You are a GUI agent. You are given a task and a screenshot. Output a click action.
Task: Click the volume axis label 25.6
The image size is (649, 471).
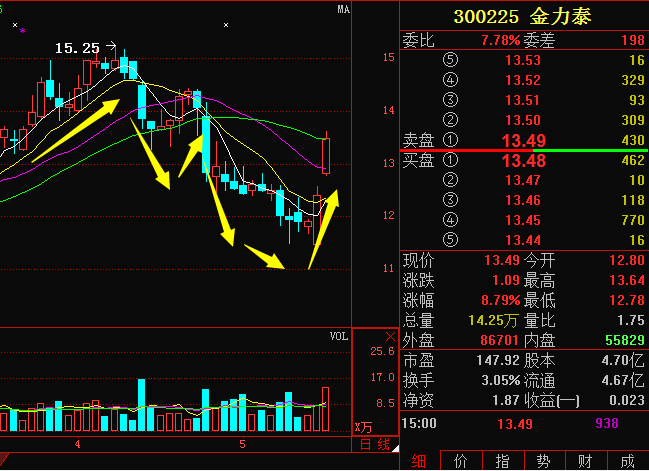coord(382,351)
